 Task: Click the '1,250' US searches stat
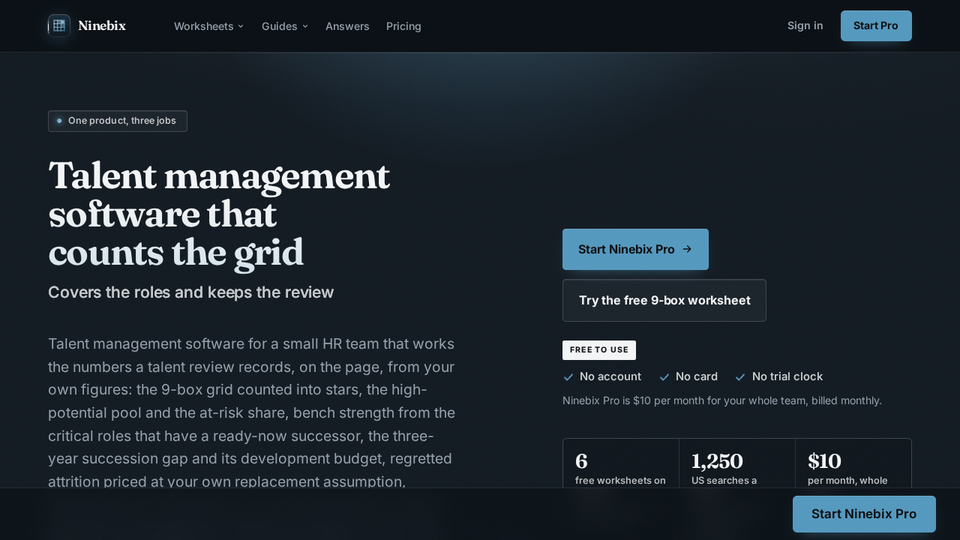tap(737, 463)
